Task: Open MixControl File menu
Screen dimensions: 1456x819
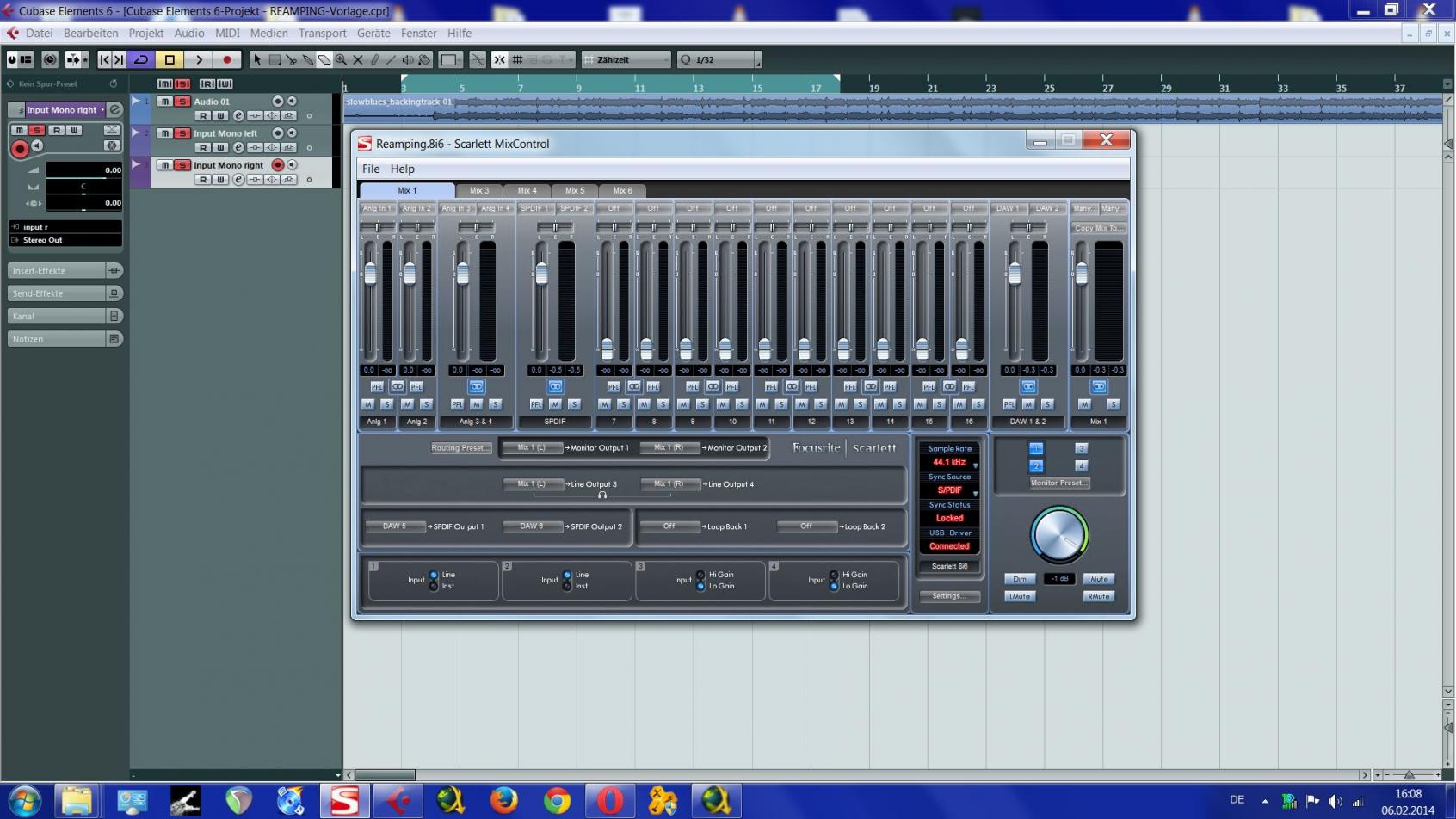Action: pos(371,169)
